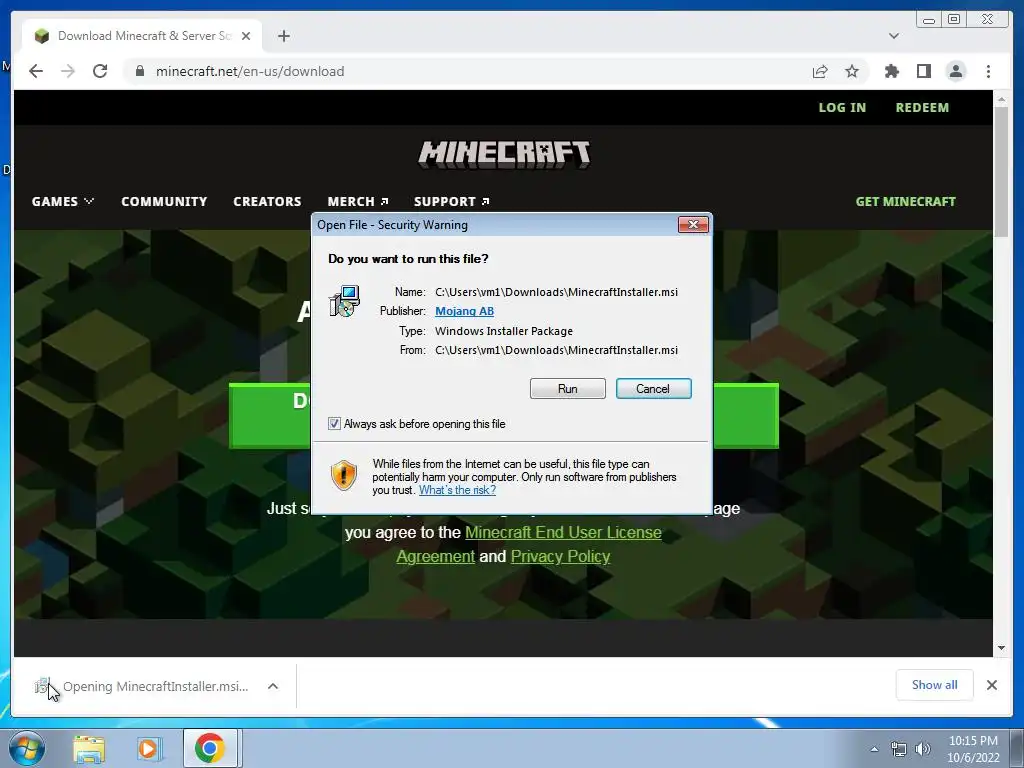Click the warning shield icon in dialog
This screenshot has height=768, width=1024.
[344, 475]
